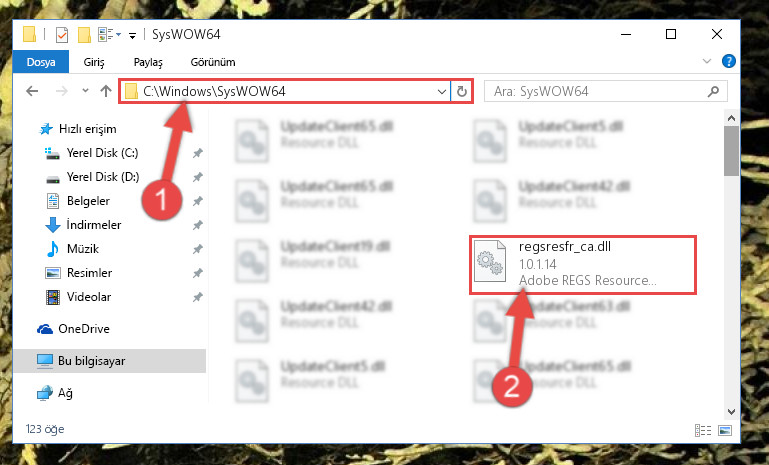The width and height of the screenshot is (769, 465).
Task: Click the Properties checkmark icon in the title bar
Action: tap(62, 35)
